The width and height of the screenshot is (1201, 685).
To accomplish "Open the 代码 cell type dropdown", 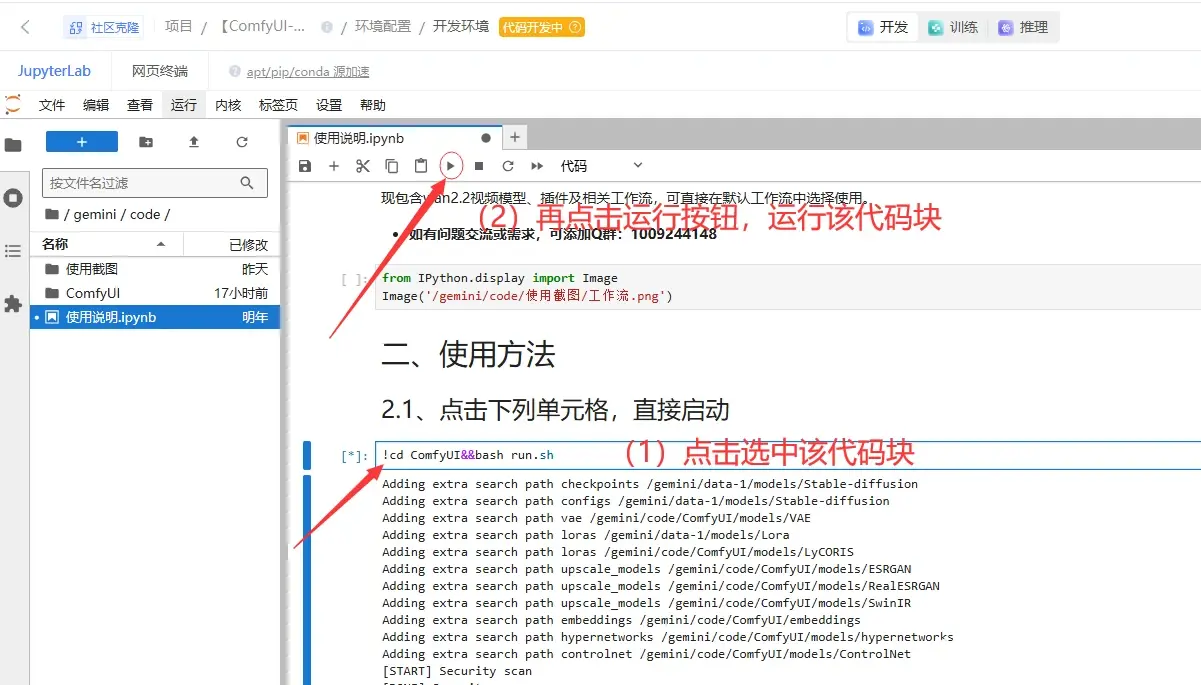I will point(601,166).
